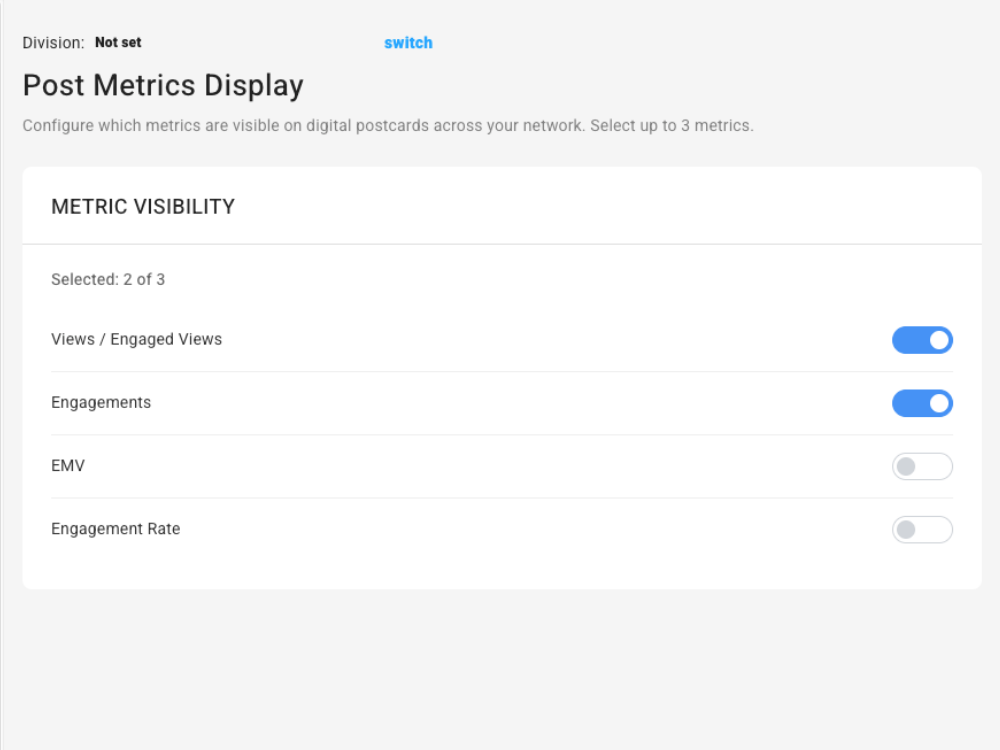
Task: Click the divider line under METRIC VISIBILITY
Action: click(x=502, y=244)
